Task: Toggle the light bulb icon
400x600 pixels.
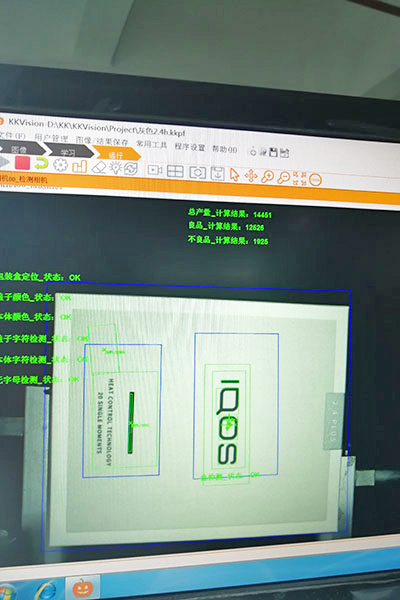Action: coord(116,168)
